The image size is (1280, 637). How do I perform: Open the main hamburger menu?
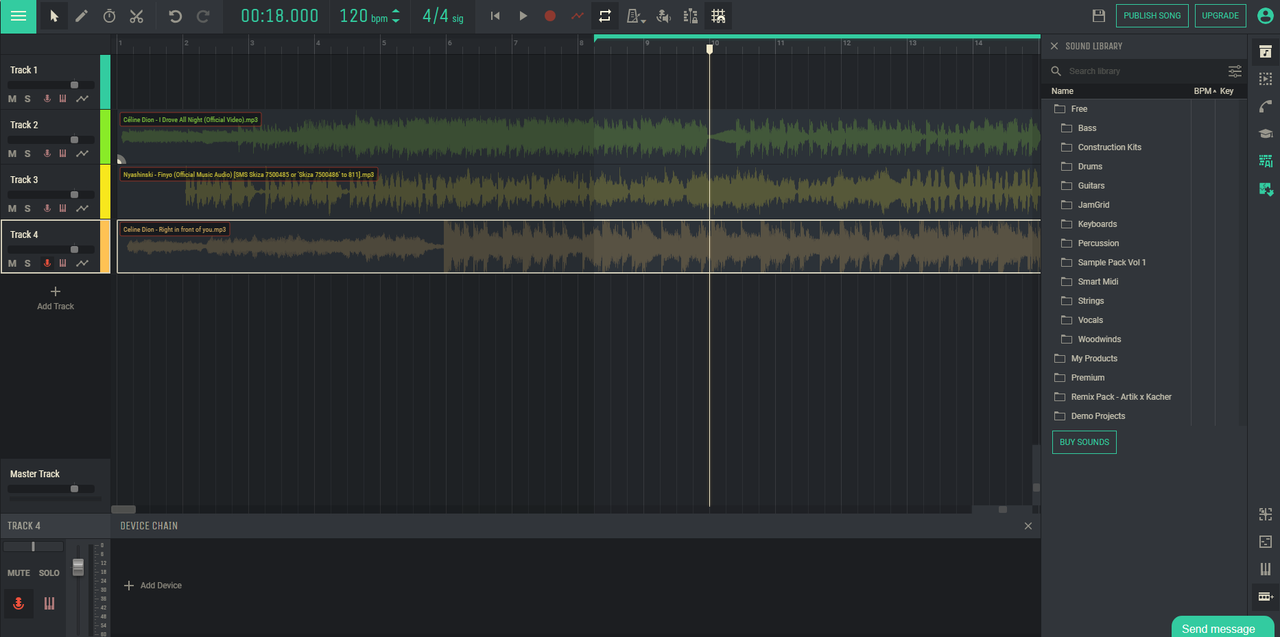pyautogui.click(x=18, y=16)
